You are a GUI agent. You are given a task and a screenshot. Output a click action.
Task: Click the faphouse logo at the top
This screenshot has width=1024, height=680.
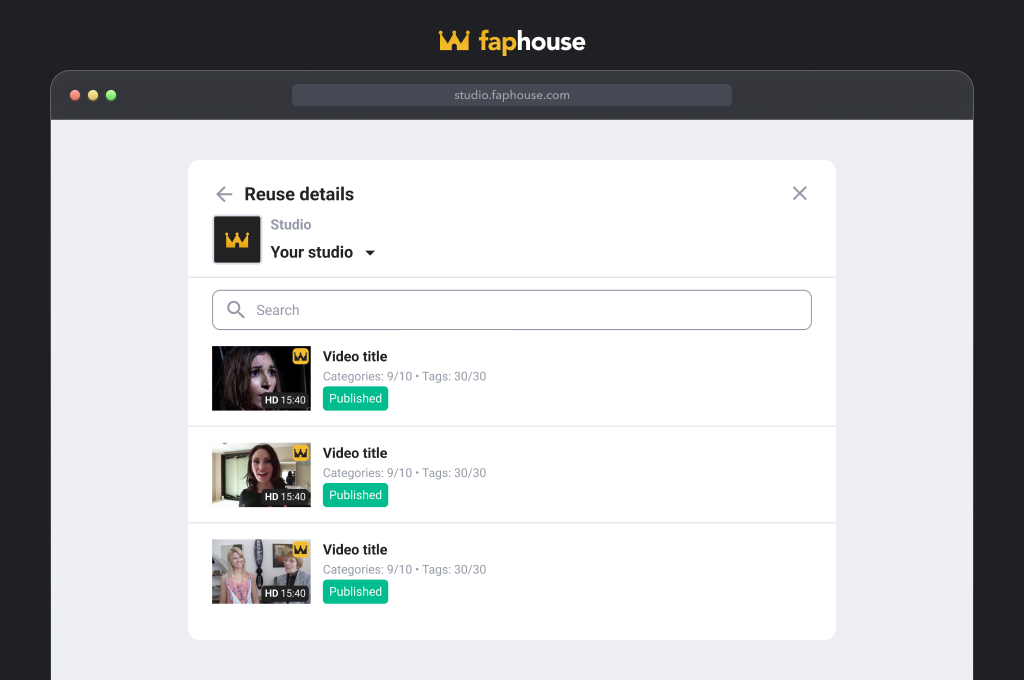point(512,42)
